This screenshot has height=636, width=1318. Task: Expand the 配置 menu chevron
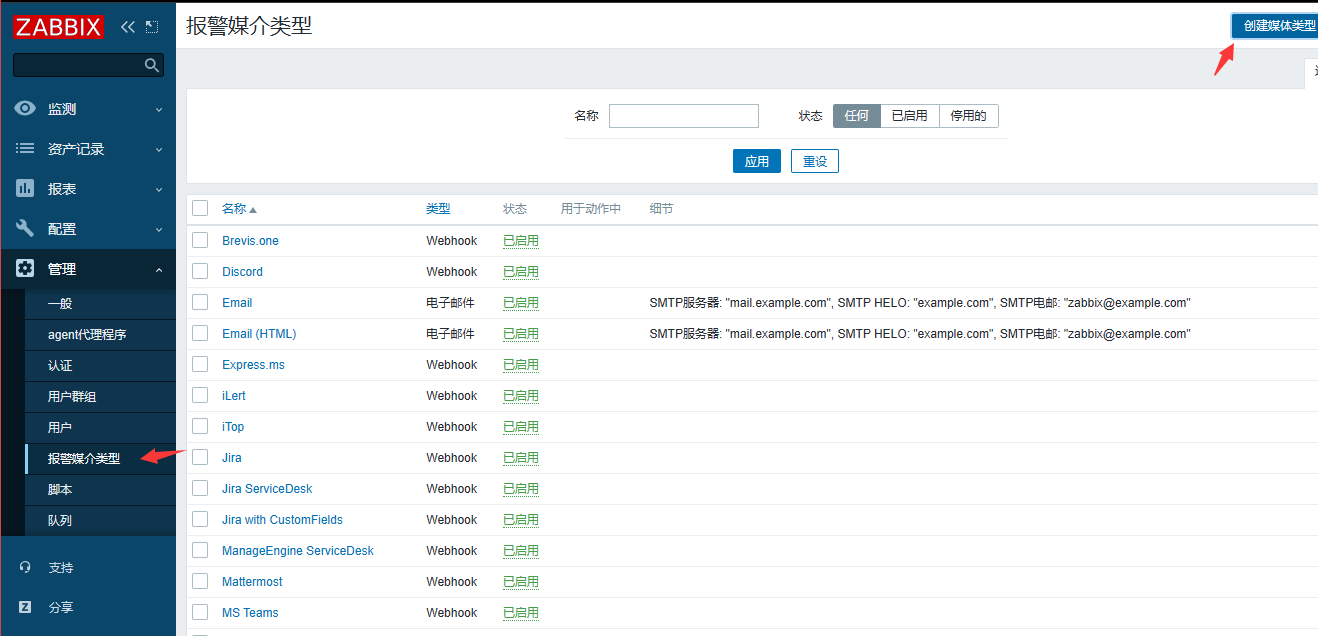pyautogui.click(x=159, y=229)
